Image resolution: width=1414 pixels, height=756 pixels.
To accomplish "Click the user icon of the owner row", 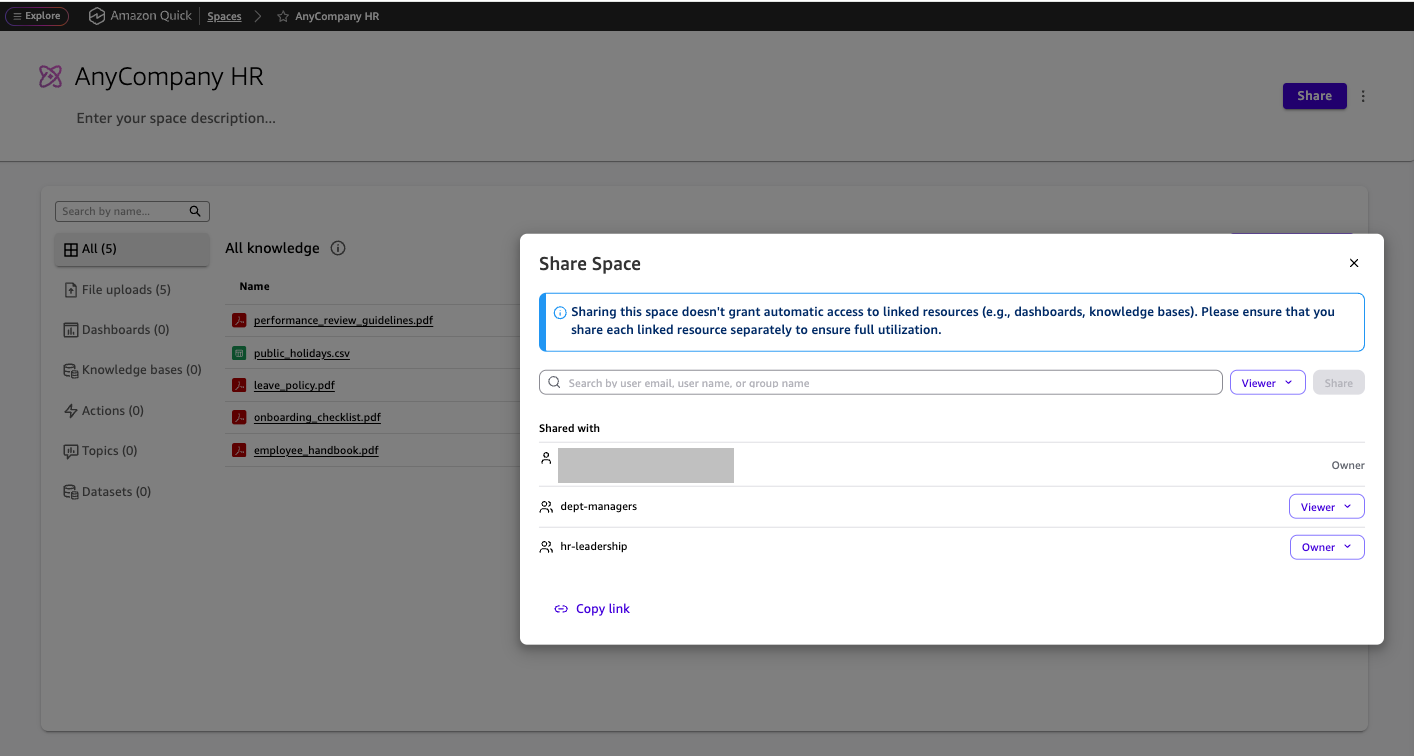I will coord(546,458).
